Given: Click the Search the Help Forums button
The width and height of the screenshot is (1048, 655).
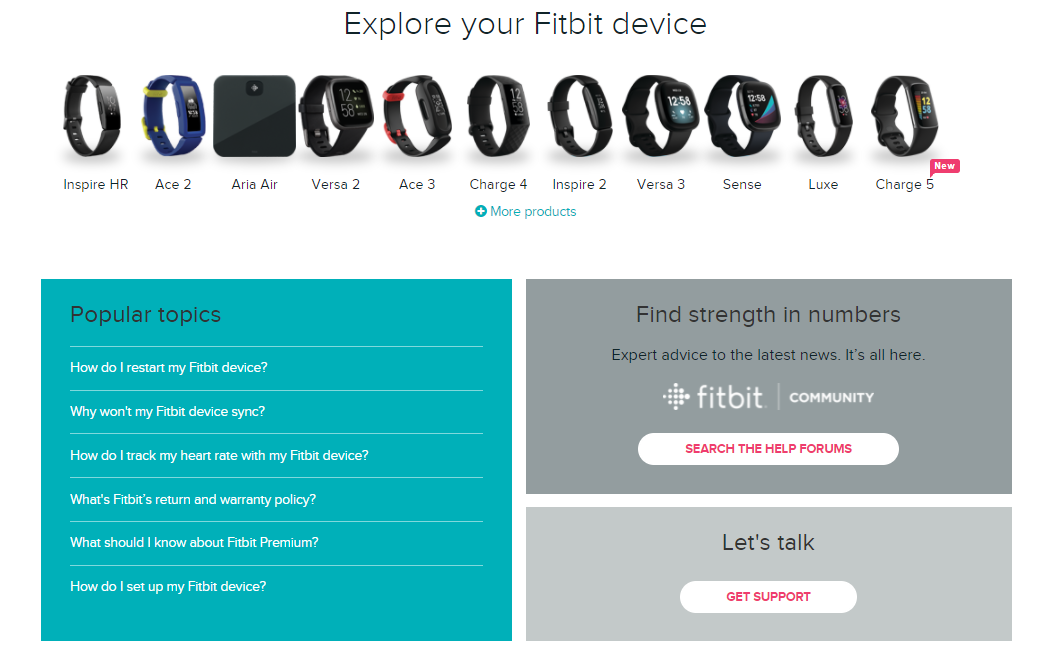Looking at the screenshot, I should pyautogui.click(x=768, y=449).
